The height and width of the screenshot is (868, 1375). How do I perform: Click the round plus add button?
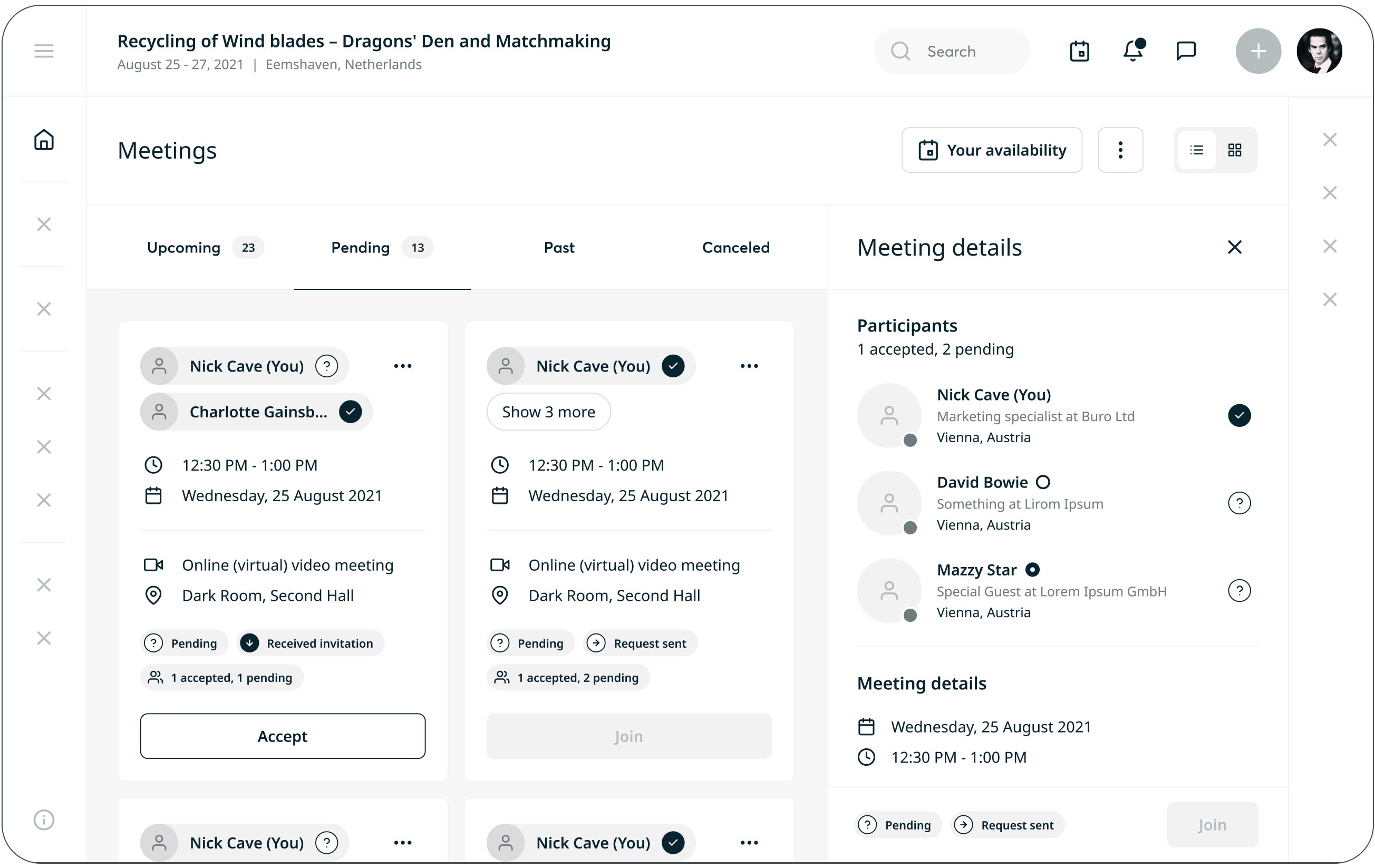point(1258,51)
